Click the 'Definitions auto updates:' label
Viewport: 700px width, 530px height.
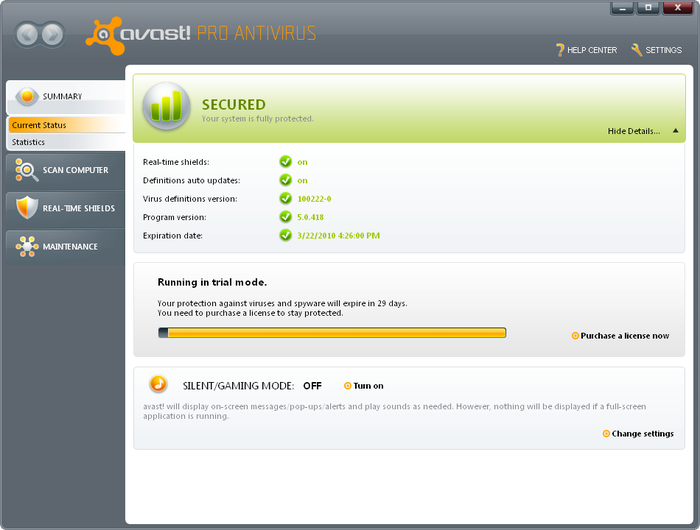pyautogui.click(x=192, y=180)
